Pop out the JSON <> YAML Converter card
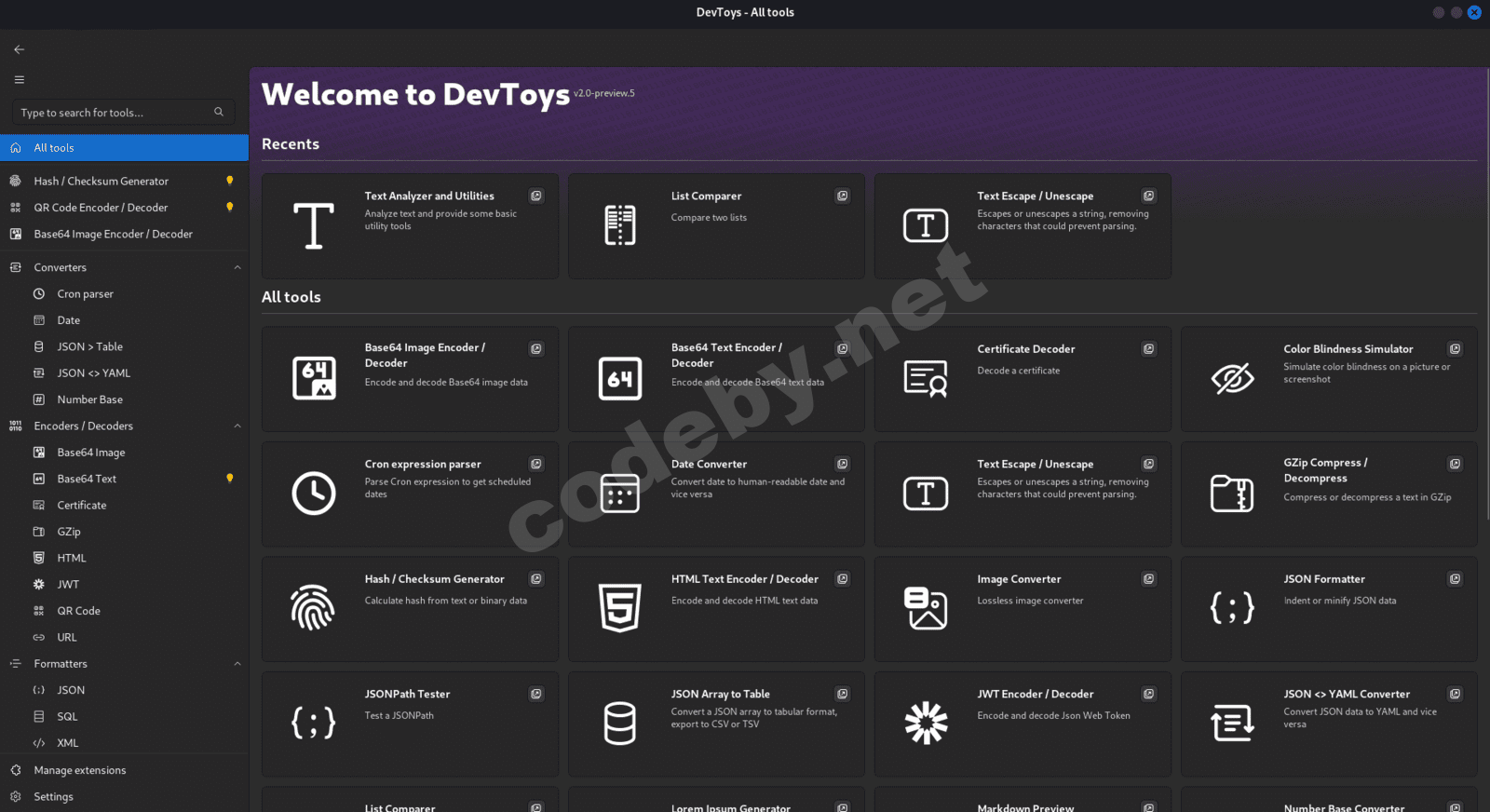 tap(1456, 694)
